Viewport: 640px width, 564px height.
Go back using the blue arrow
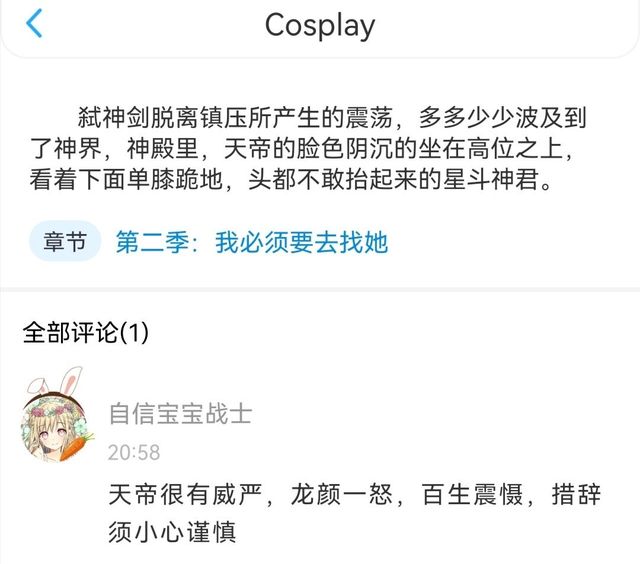click(34, 23)
